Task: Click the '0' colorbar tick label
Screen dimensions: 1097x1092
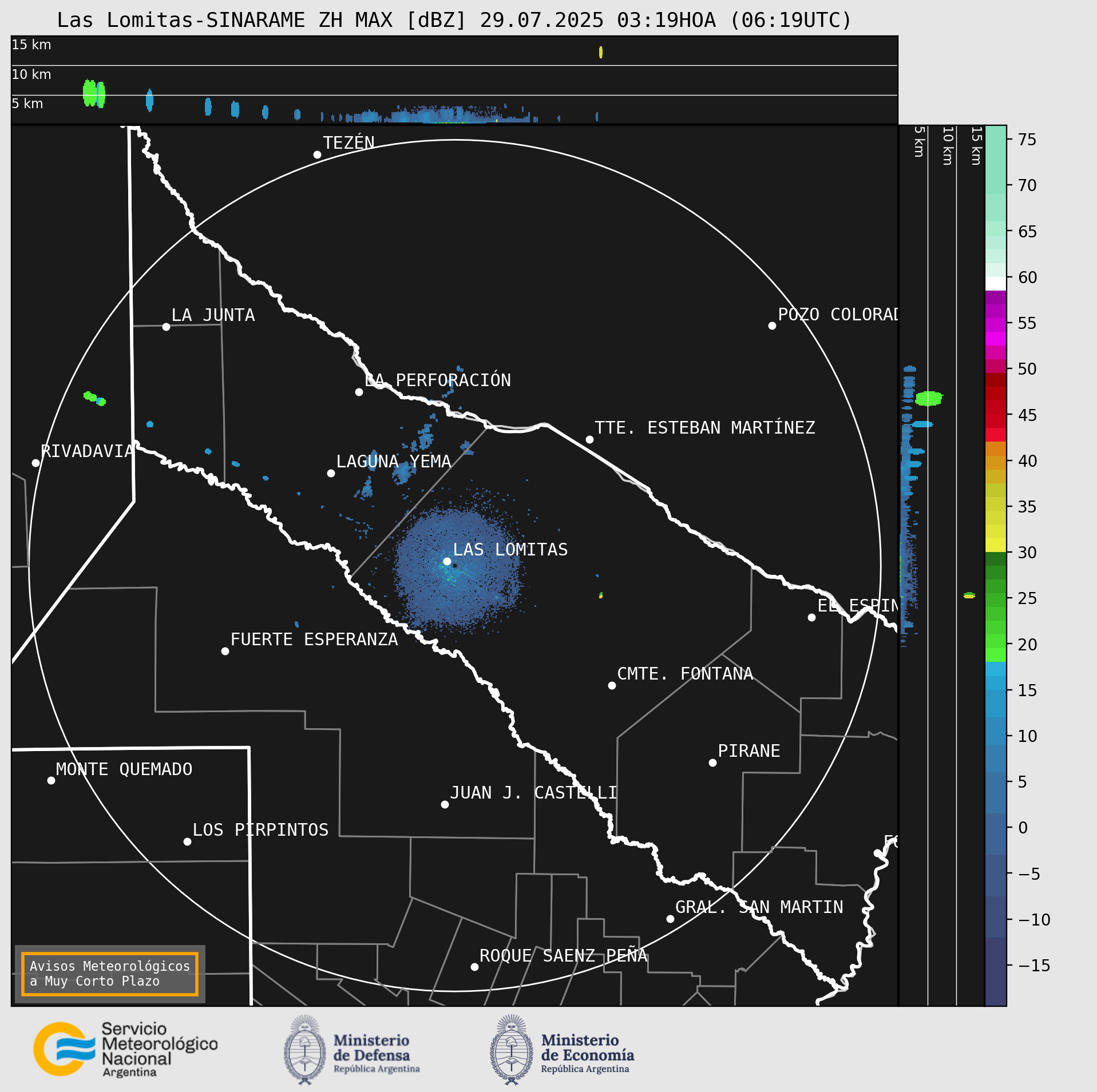Action: 1023,828
